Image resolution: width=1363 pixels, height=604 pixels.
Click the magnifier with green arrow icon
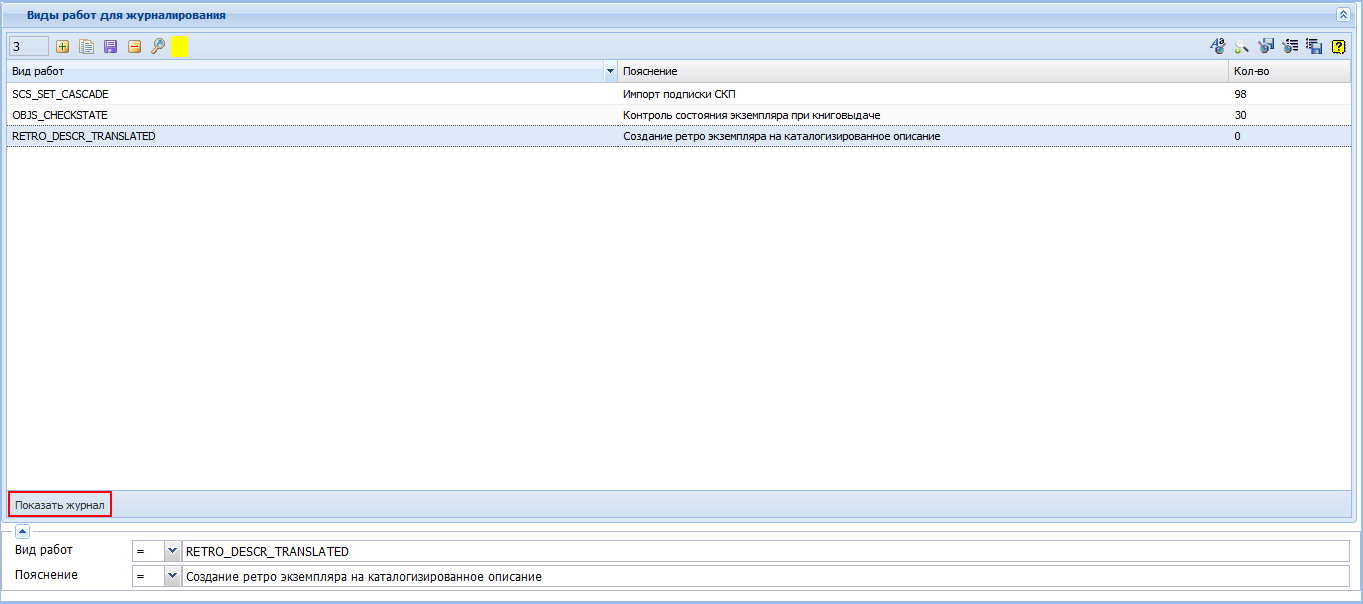(1242, 46)
